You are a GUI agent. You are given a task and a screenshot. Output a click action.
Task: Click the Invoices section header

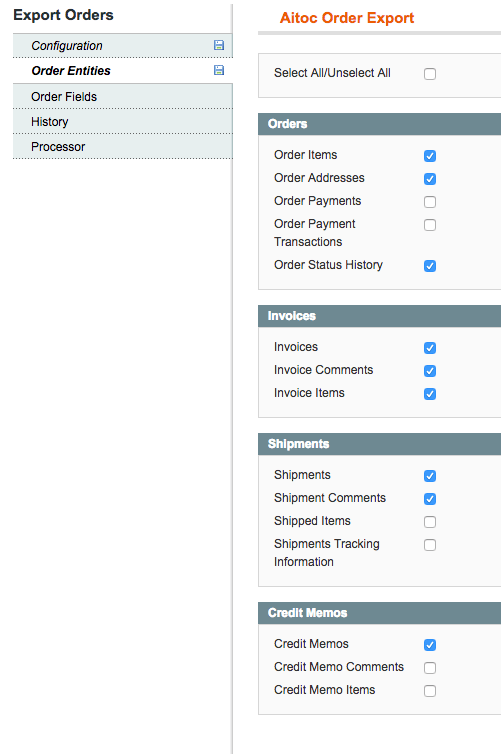click(x=379, y=316)
